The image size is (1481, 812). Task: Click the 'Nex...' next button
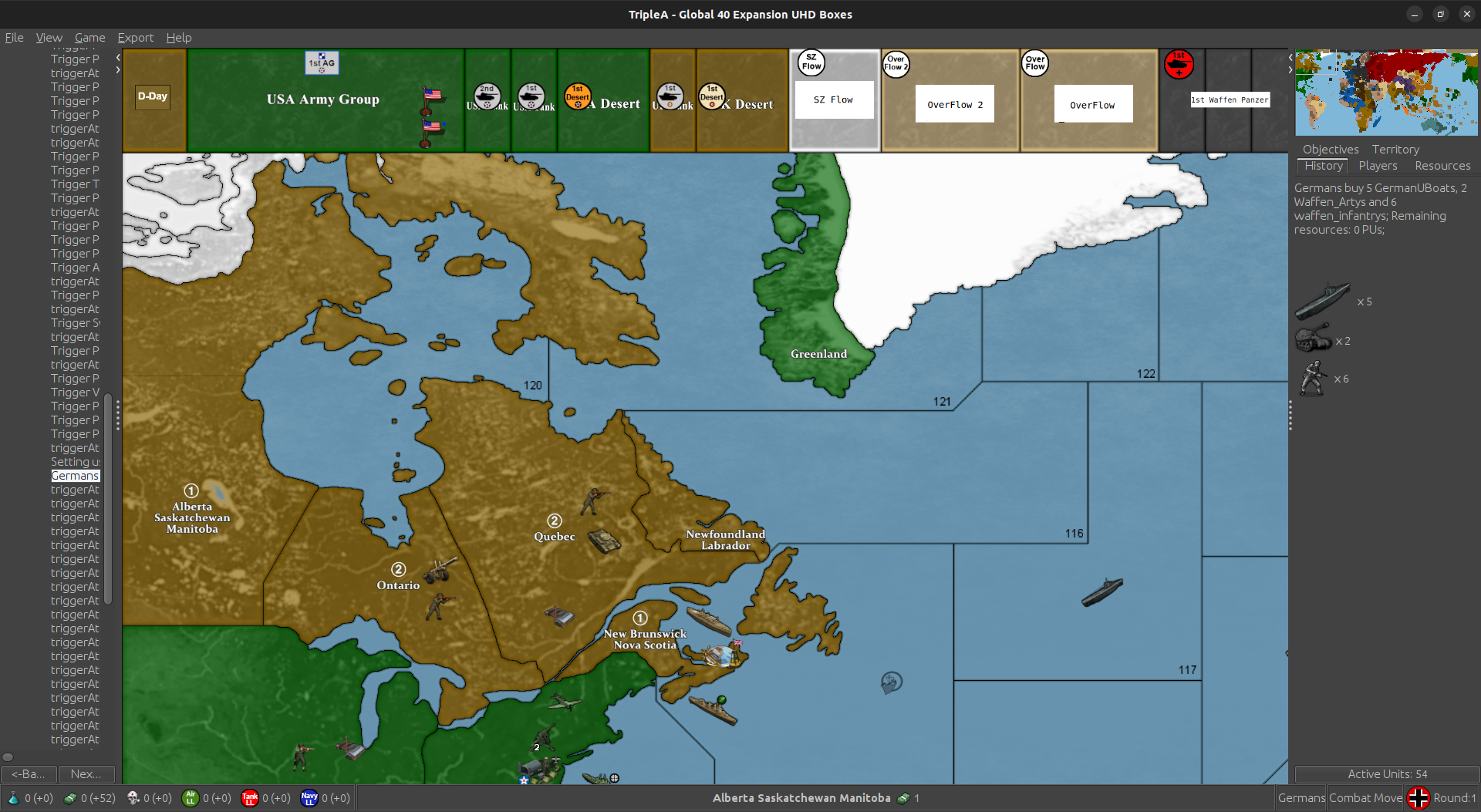tap(86, 774)
